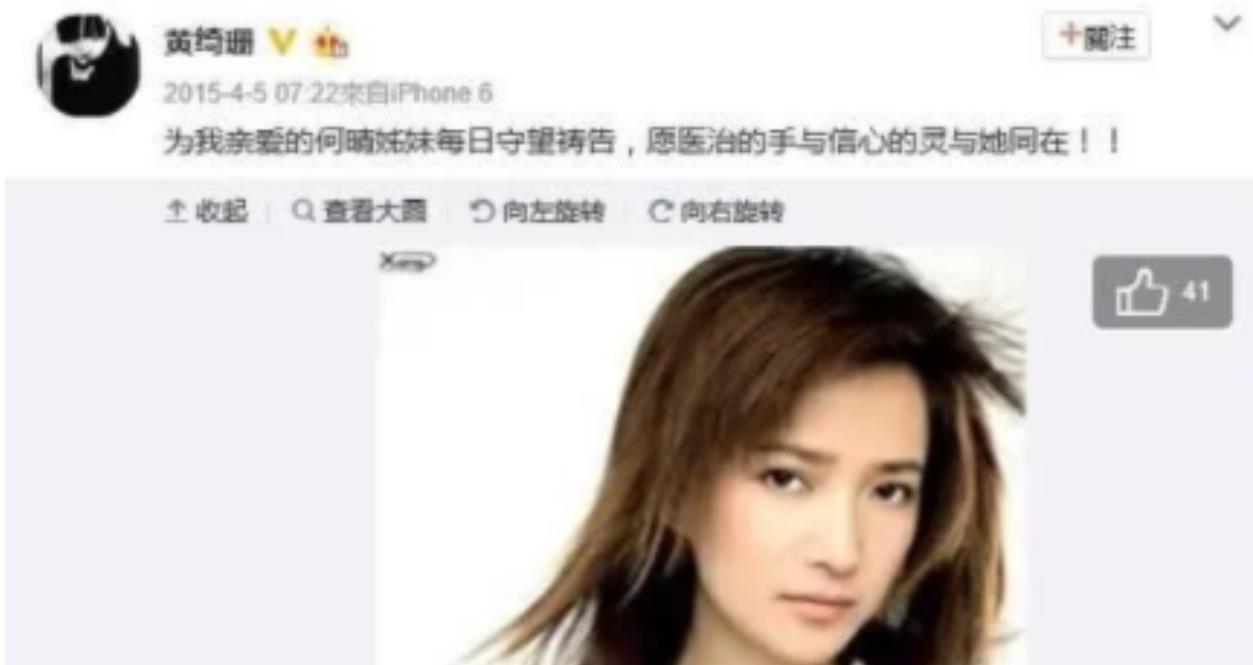Click the rotate-right arrow icon

pyautogui.click(x=660, y=211)
